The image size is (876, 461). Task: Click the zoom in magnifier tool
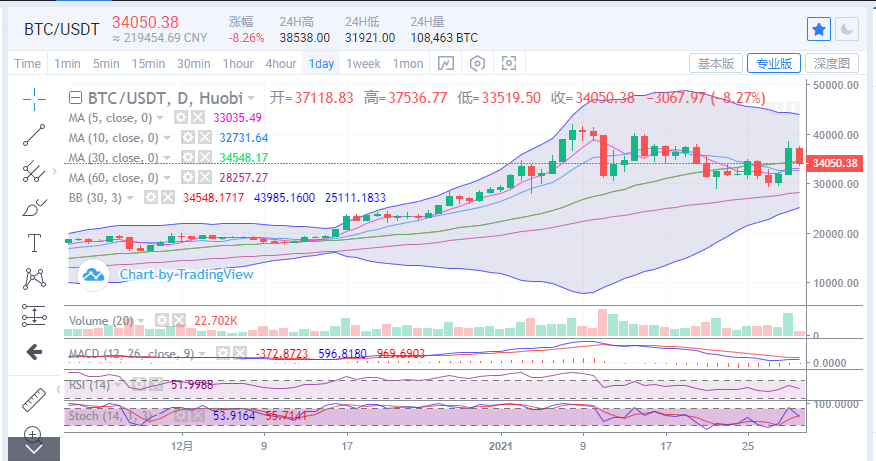pyautogui.click(x=32, y=434)
